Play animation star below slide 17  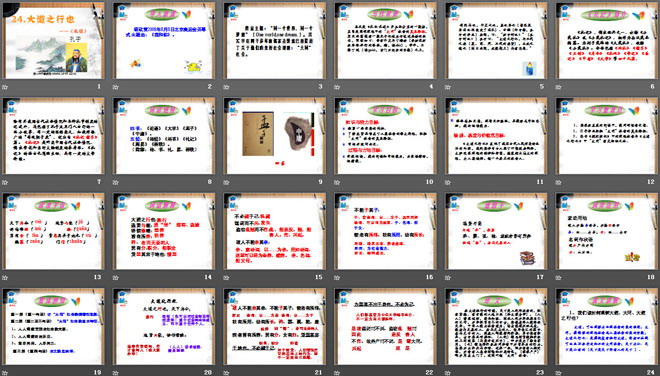click(448, 277)
